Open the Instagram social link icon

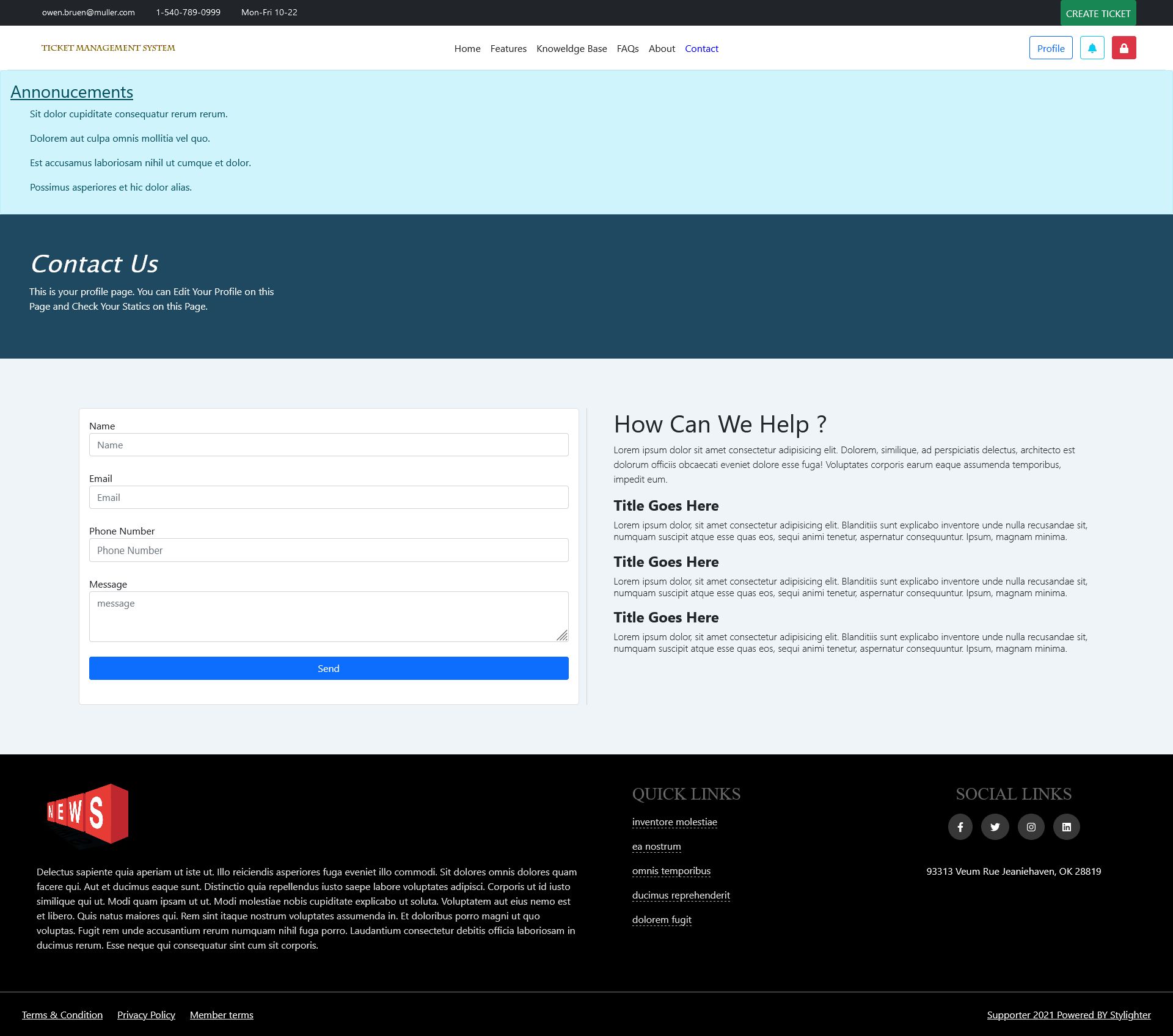1031,827
